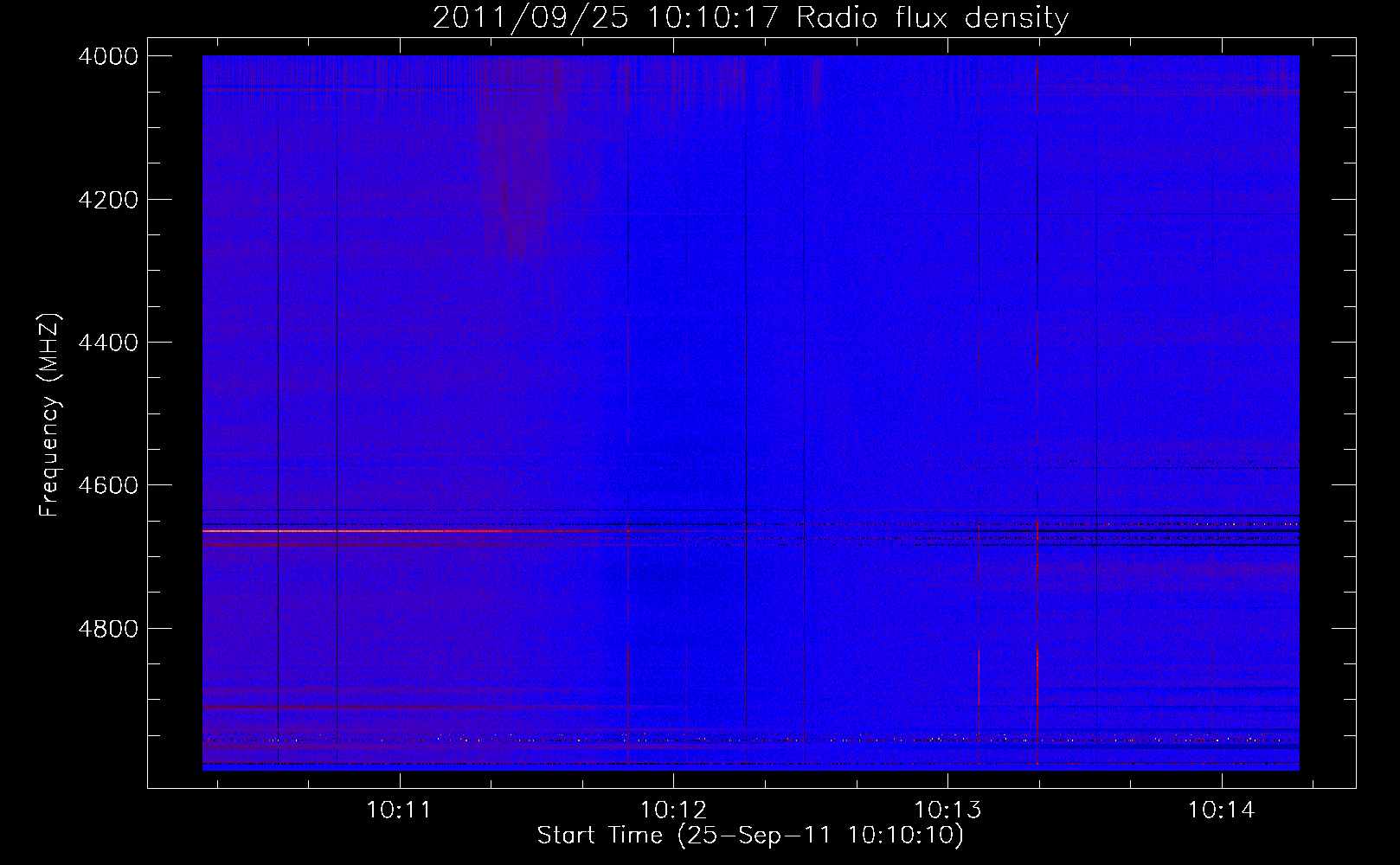Click the 10:12 time tick label
Screen dimensions: 1400x865
click(673, 810)
